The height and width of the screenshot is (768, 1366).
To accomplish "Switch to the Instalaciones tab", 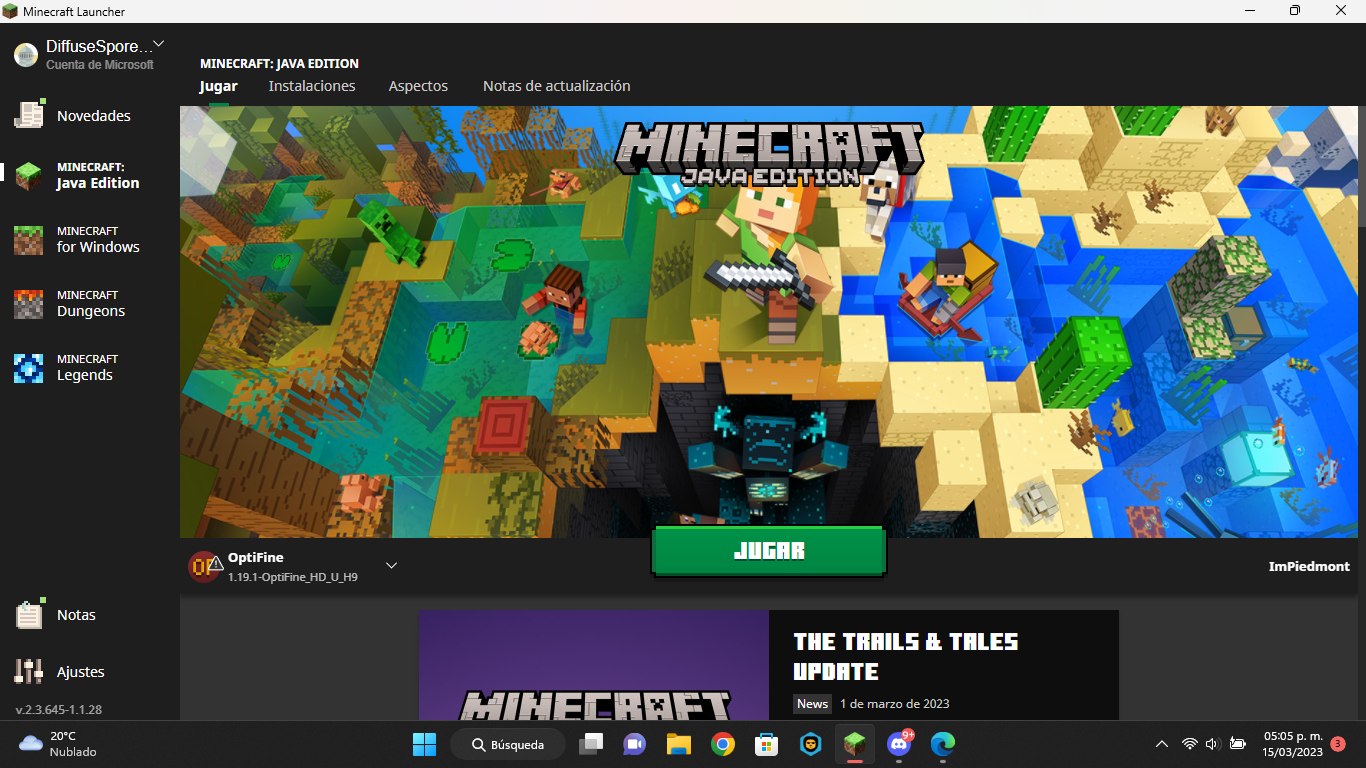I will (312, 86).
